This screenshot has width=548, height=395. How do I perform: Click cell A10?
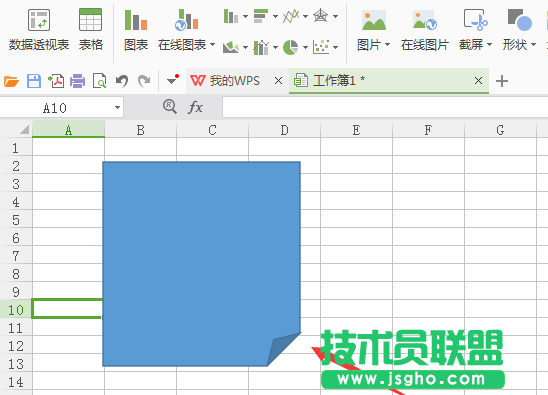pos(67,309)
